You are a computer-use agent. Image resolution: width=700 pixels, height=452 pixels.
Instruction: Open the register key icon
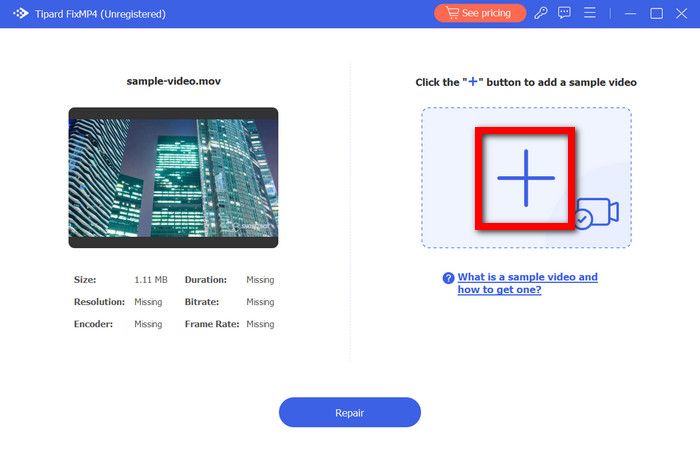(541, 13)
